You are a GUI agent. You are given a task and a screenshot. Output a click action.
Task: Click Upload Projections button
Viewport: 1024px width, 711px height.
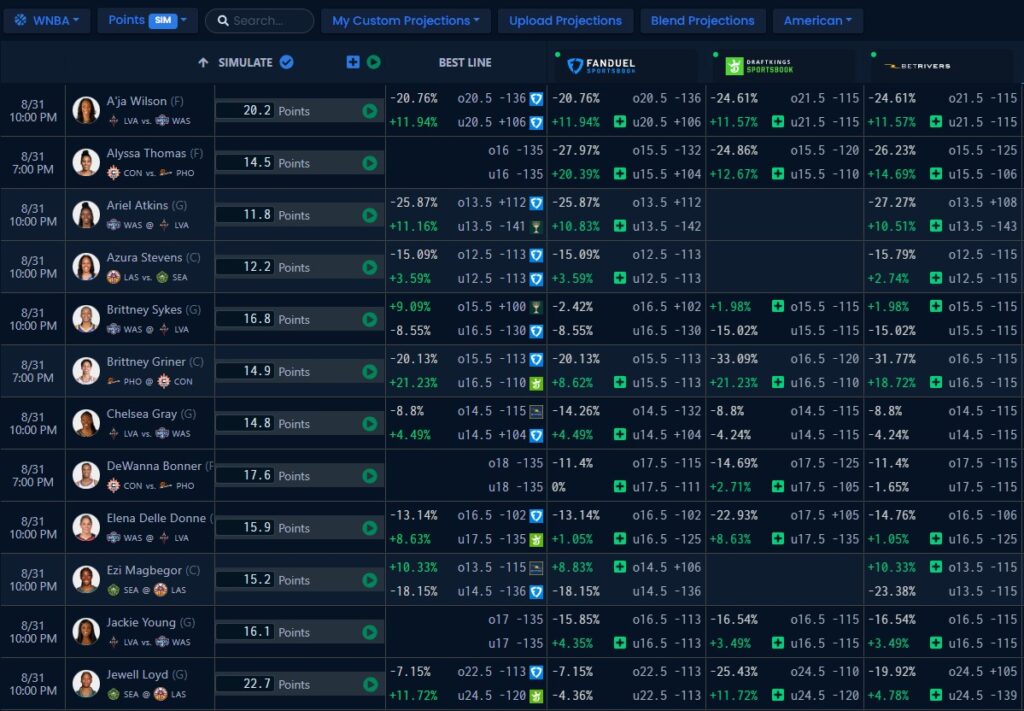pos(566,21)
